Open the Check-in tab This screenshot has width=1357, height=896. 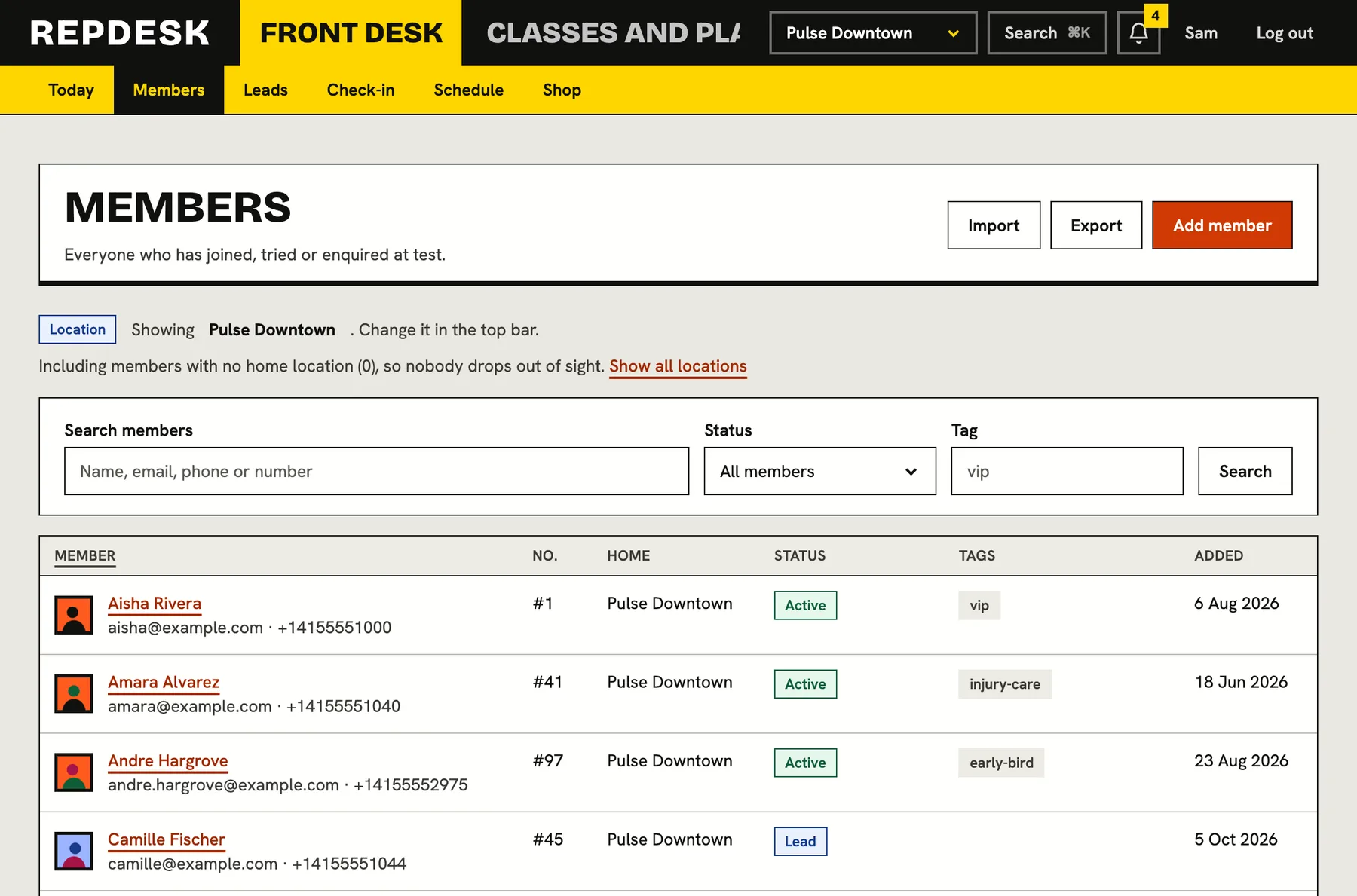(x=360, y=90)
